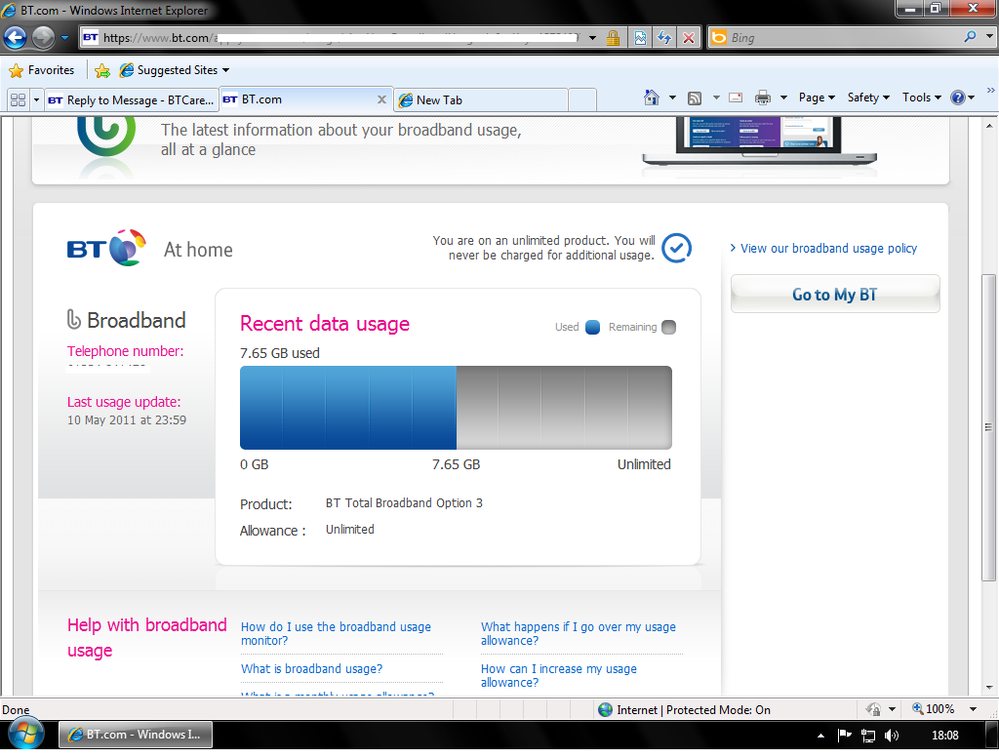This screenshot has width=999, height=756.
Task: Click the browser Back arrow button
Action: tap(16, 38)
